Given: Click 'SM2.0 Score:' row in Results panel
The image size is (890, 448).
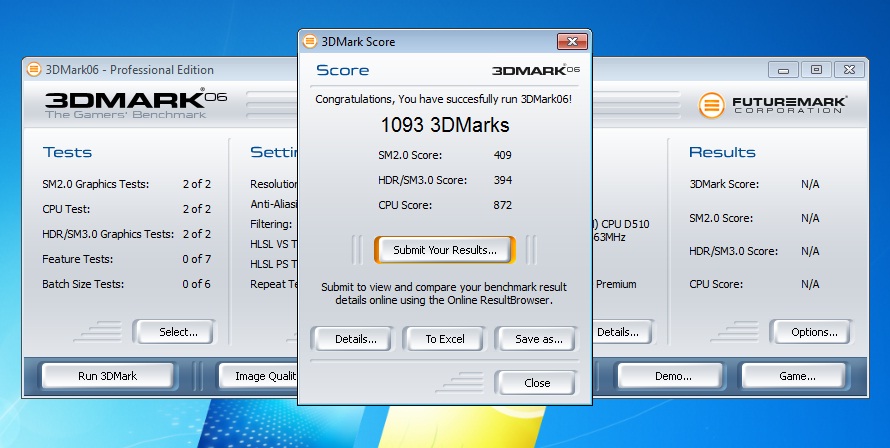Looking at the screenshot, I should tap(754, 218).
